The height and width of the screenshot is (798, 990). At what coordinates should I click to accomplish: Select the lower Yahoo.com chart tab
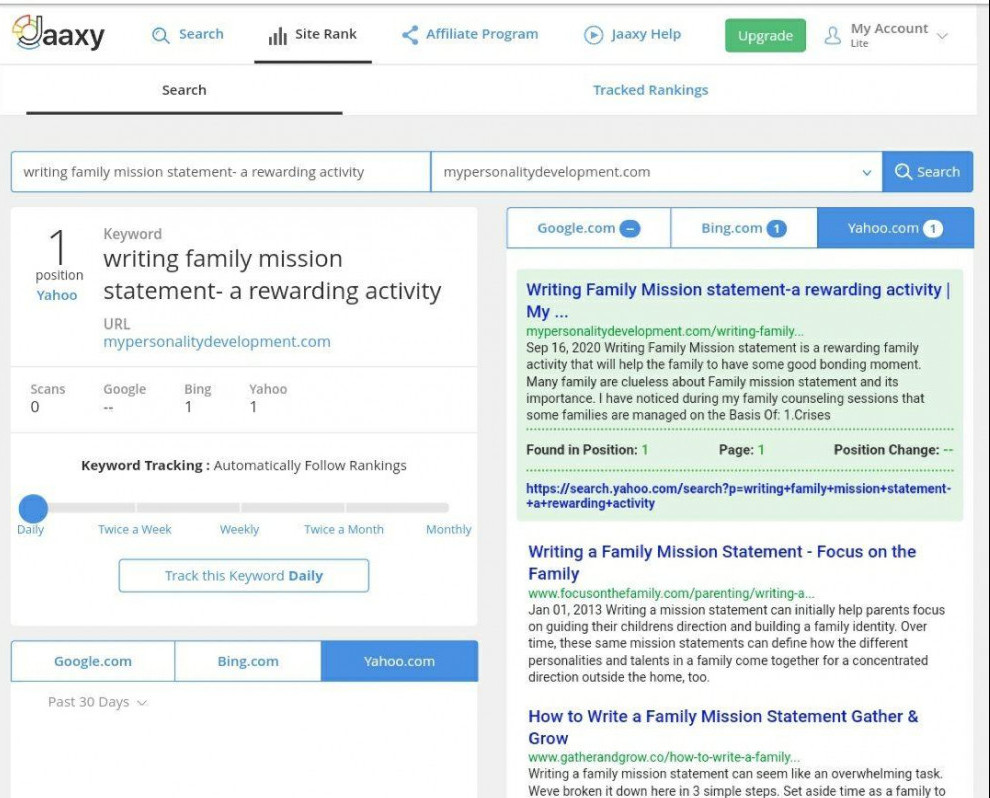click(x=399, y=661)
